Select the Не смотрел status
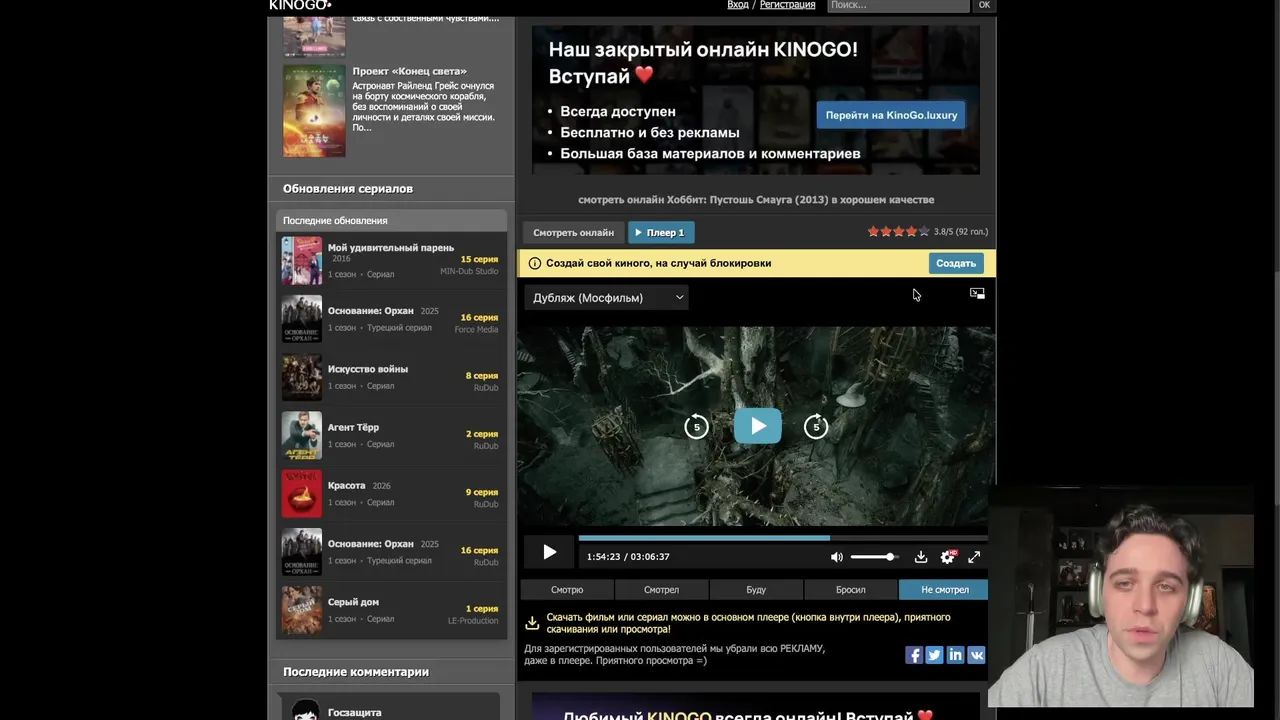 [x=944, y=590]
